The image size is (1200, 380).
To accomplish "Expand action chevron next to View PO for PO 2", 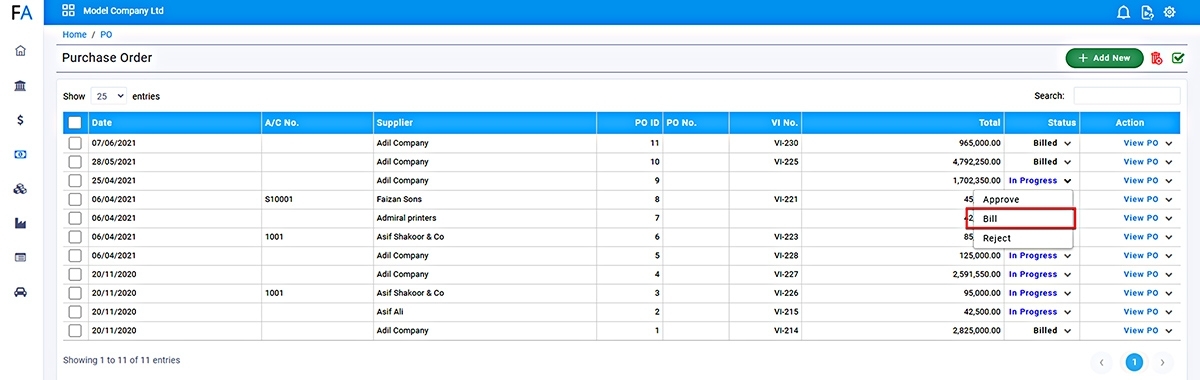I will [1168, 312].
